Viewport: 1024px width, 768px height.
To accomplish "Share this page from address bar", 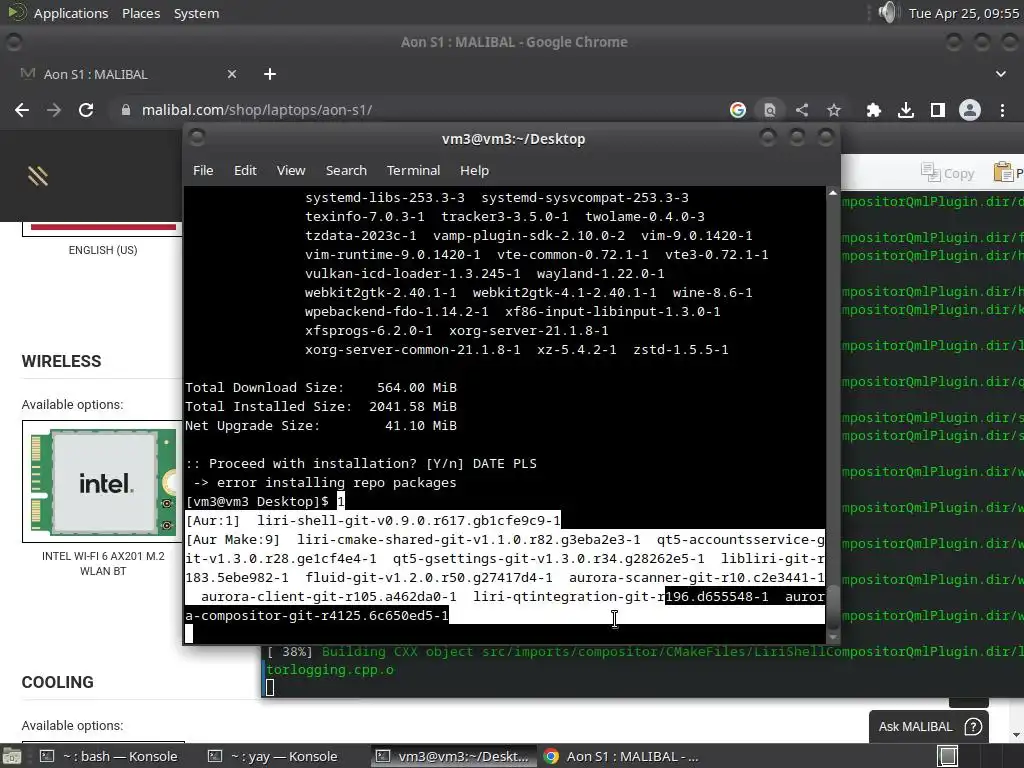I will [x=802, y=110].
